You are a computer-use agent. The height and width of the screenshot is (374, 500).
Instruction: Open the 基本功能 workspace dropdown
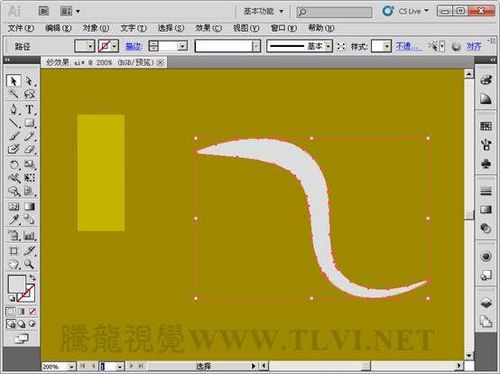[263, 11]
